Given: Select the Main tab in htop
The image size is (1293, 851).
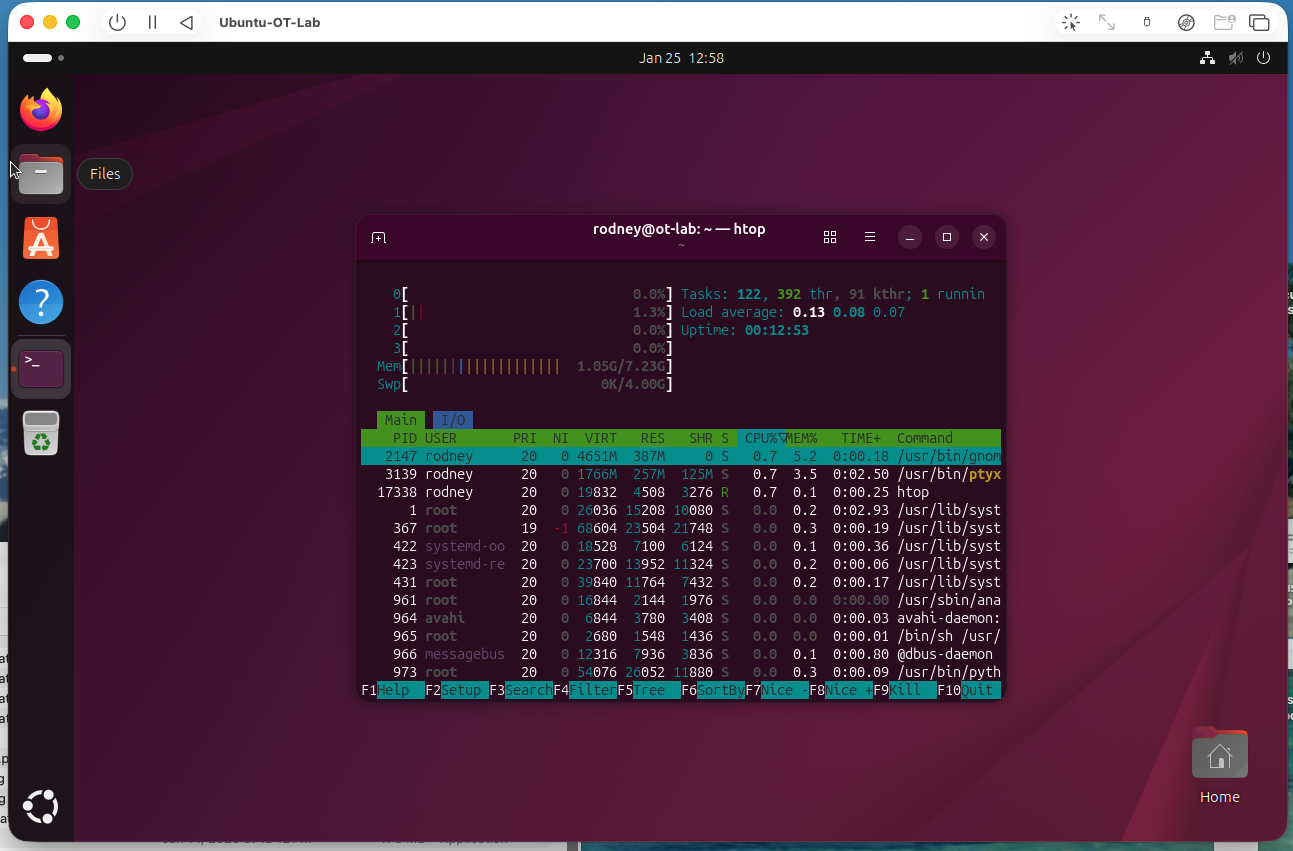Looking at the screenshot, I should 400,419.
